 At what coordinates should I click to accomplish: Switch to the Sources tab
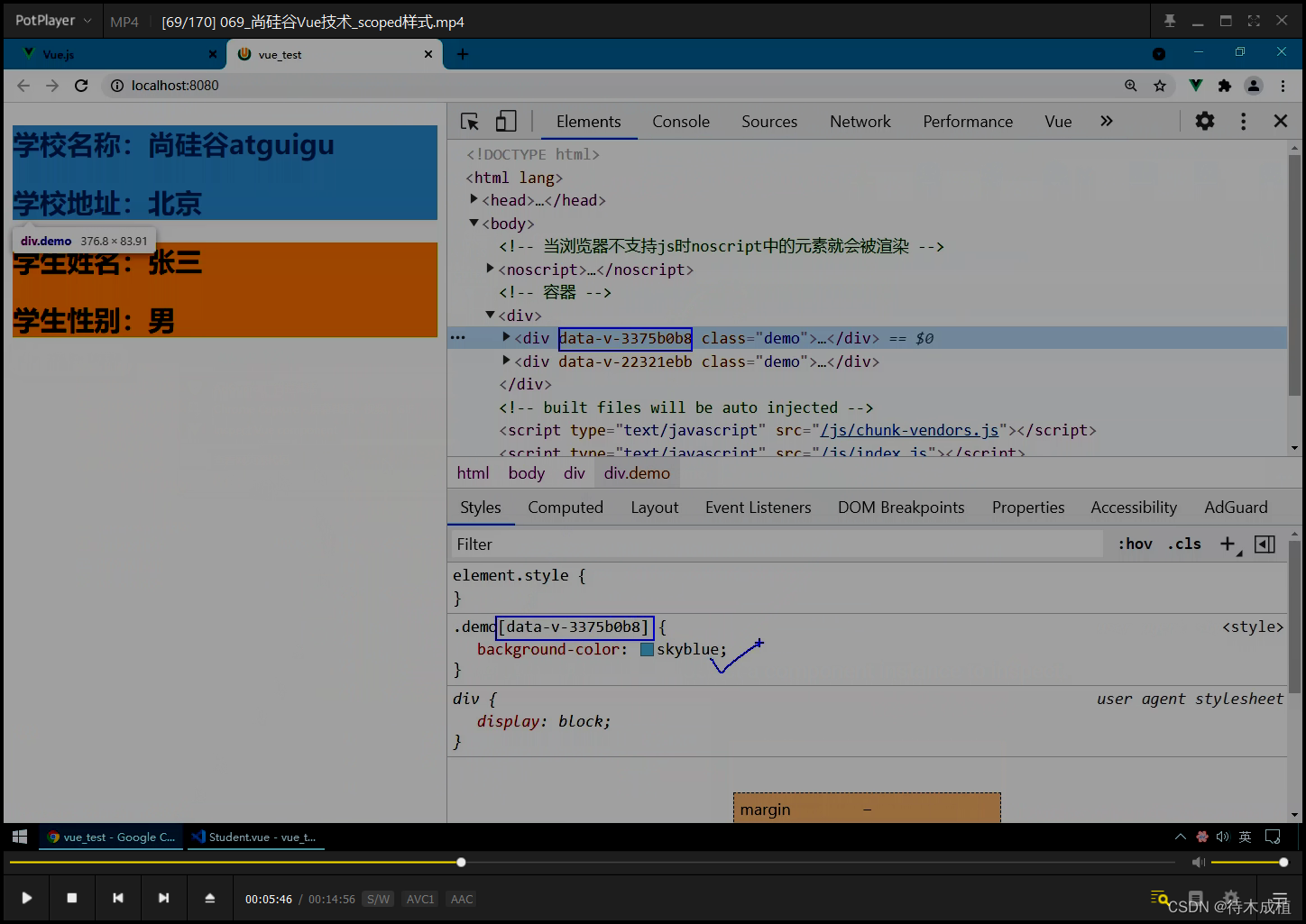click(x=769, y=122)
